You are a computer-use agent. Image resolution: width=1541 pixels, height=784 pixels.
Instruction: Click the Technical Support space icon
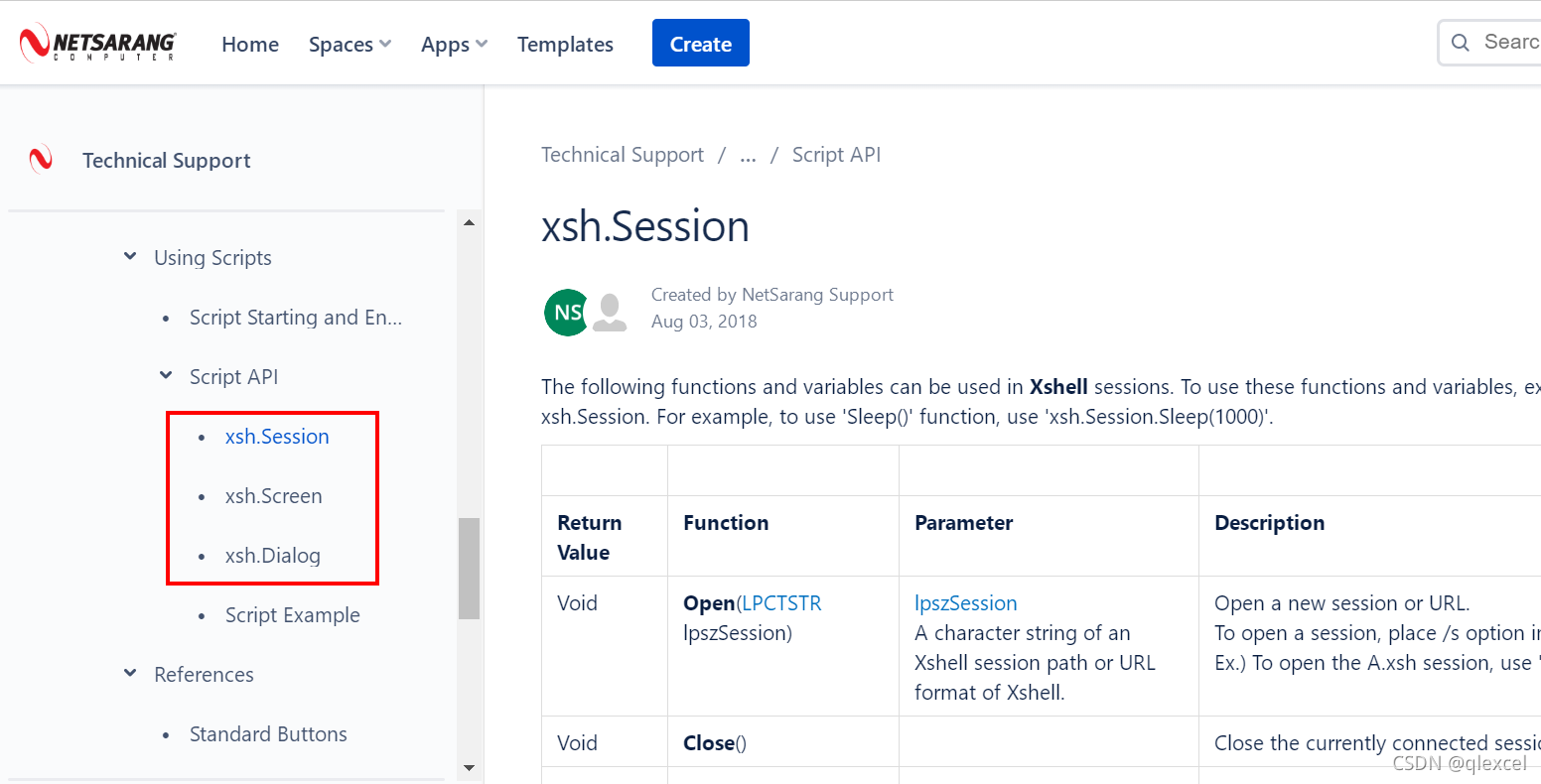coord(41,160)
